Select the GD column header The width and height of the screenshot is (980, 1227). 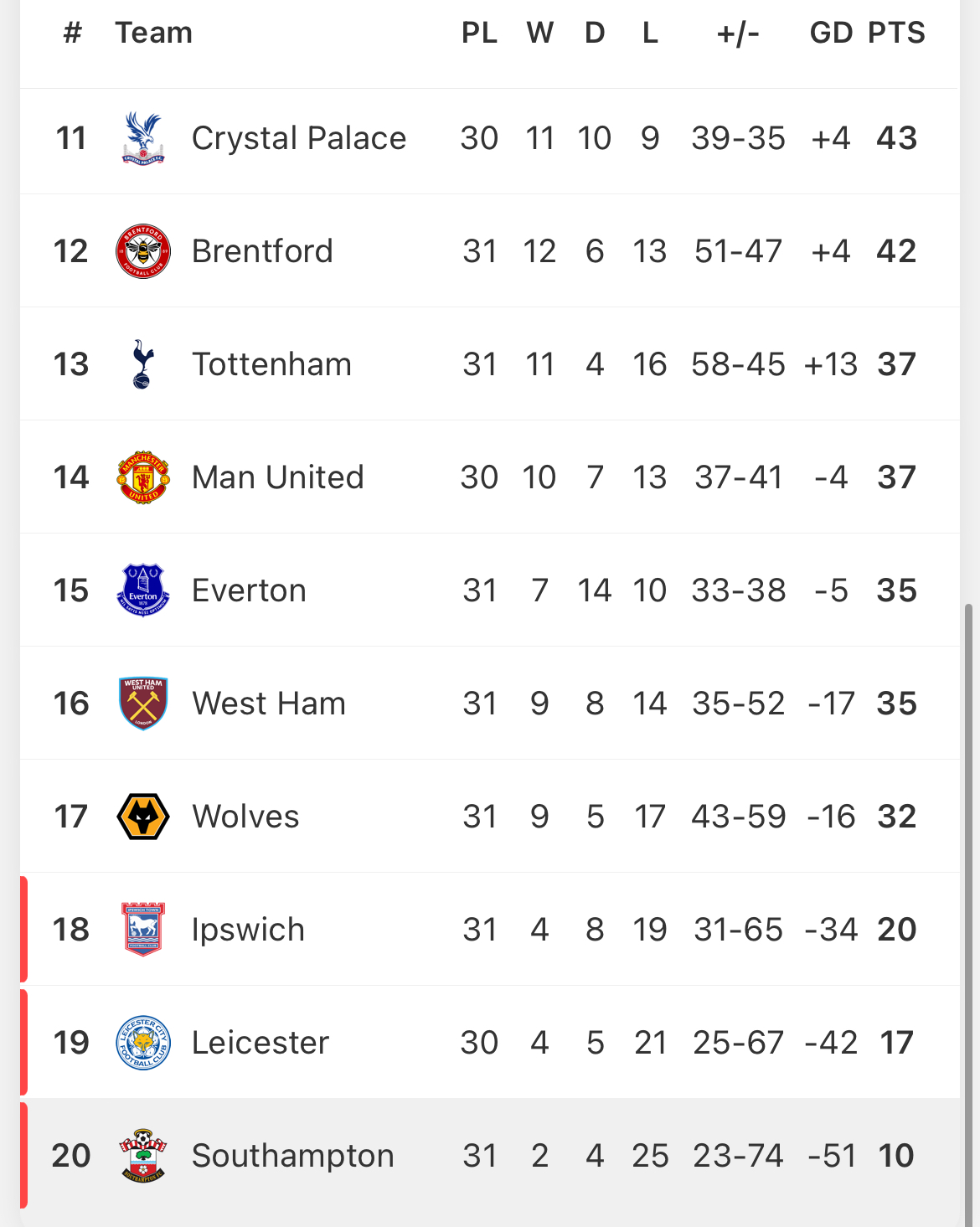coord(831,33)
